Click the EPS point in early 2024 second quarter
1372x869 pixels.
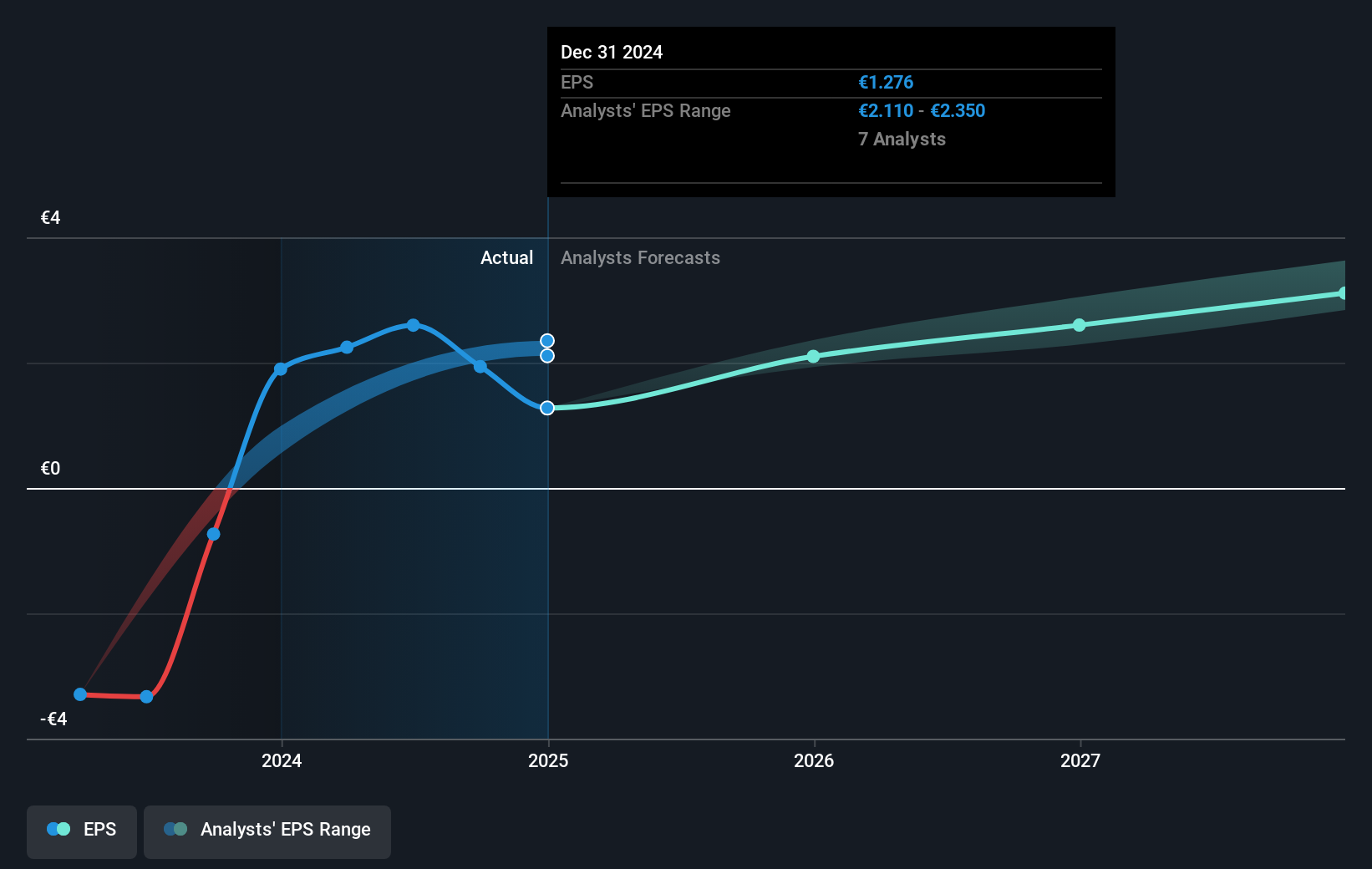coord(347,347)
